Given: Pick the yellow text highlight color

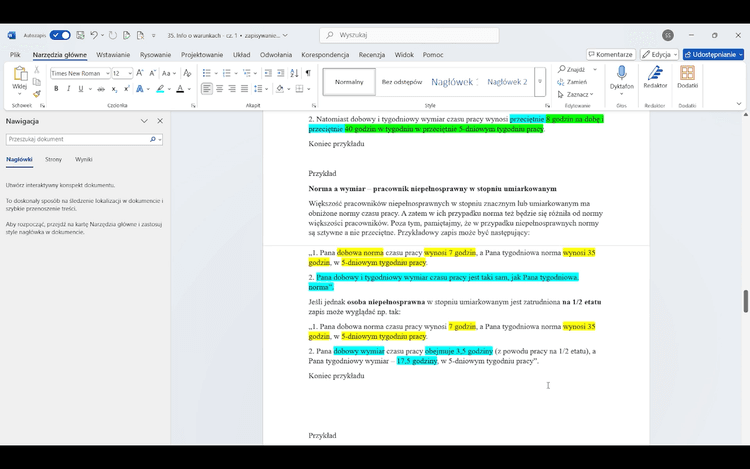Looking at the screenshot, I should pos(157,89).
